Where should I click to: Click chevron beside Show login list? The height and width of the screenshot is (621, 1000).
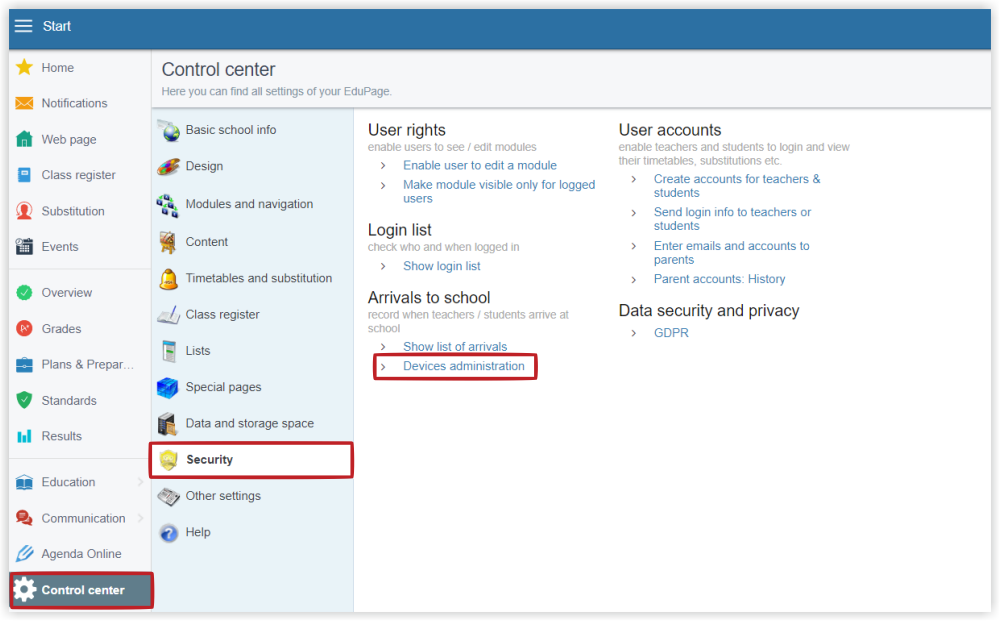[383, 266]
